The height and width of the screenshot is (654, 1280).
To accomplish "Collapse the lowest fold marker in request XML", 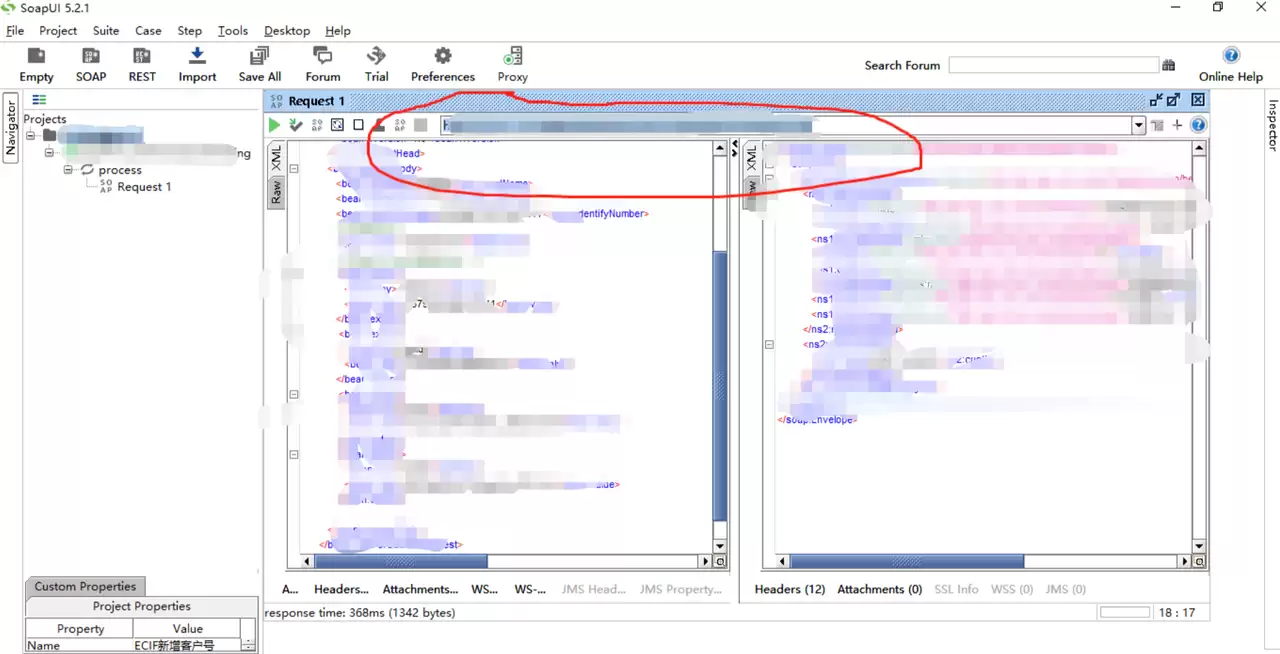I will pyautogui.click(x=294, y=454).
